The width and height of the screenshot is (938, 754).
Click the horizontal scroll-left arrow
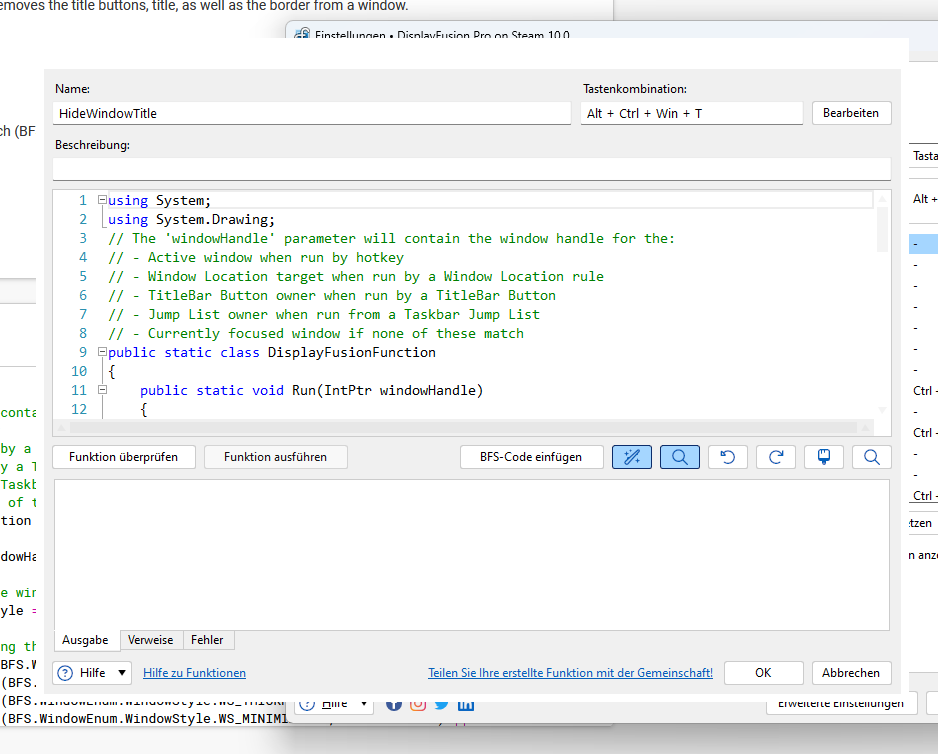(61, 428)
